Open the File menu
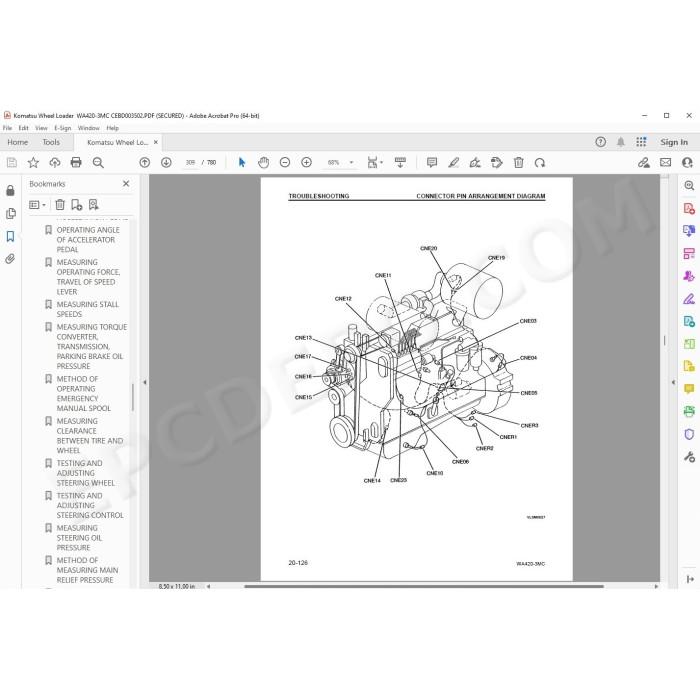The width and height of the screenshot is (700, 700). tap(8, 128)
